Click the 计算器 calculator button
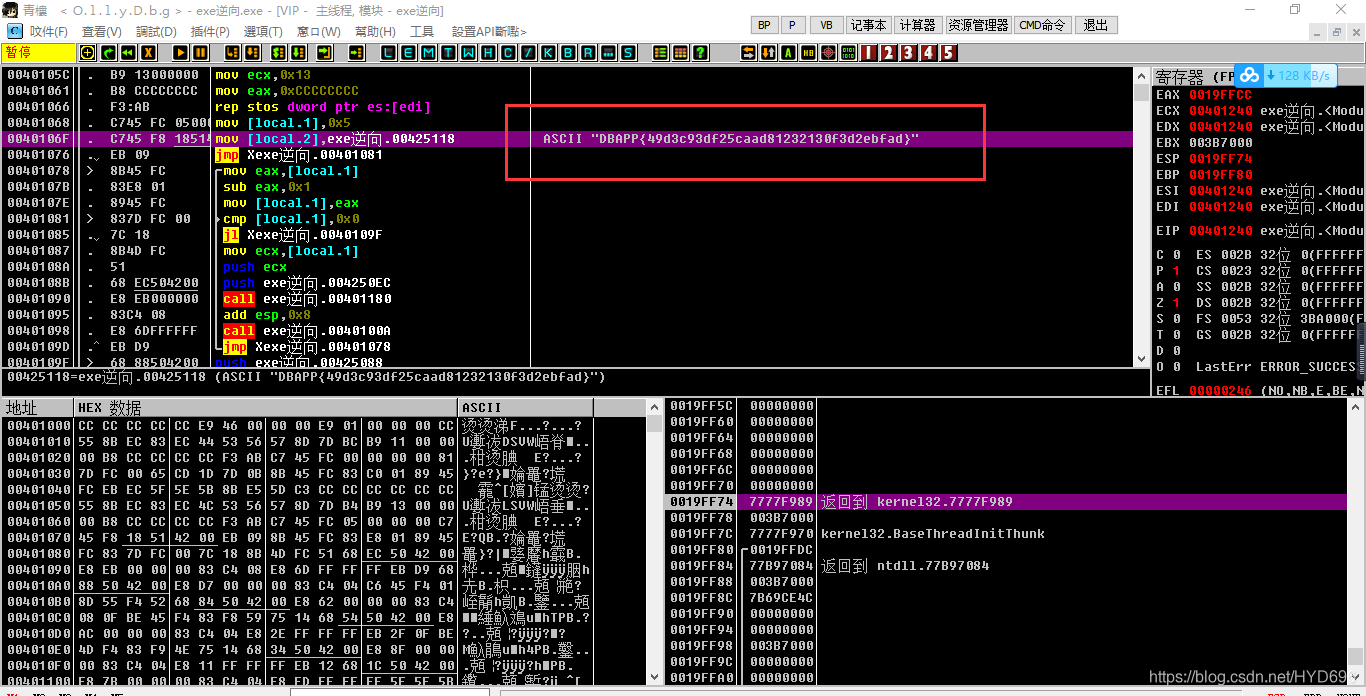 917,25
